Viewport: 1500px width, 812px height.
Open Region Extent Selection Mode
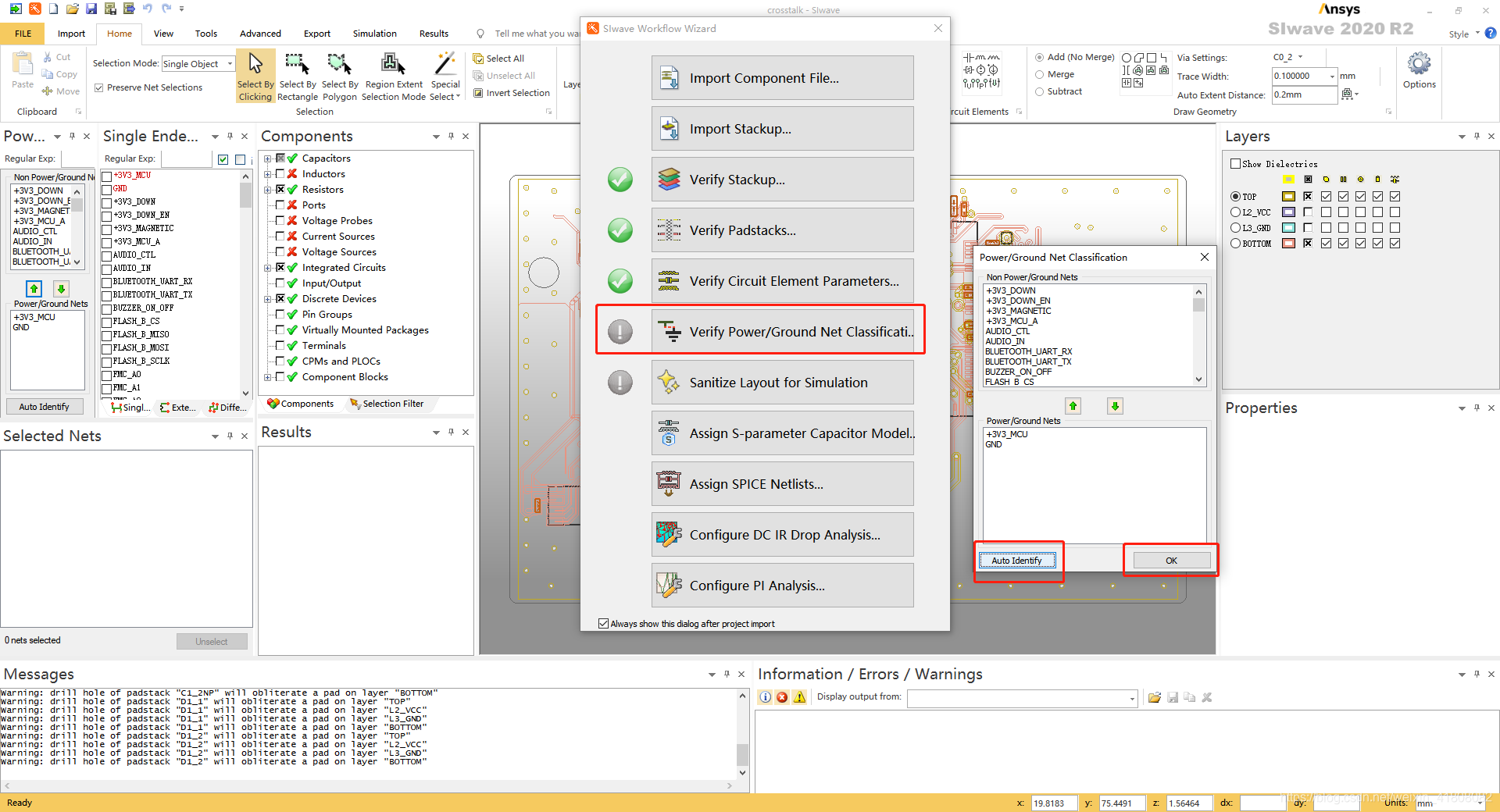pyautogui.click(x=394, y=76)
